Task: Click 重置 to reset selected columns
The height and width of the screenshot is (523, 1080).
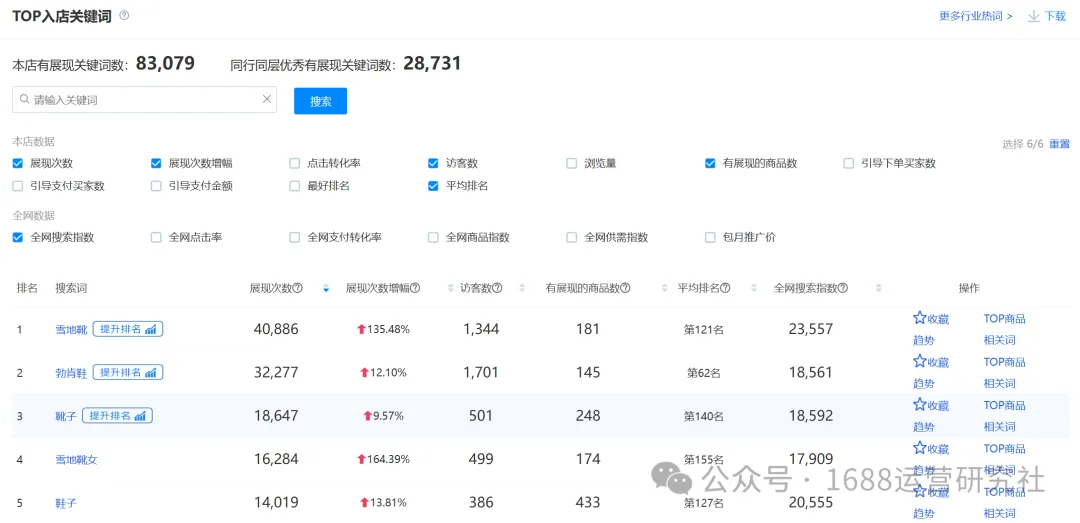Action: point(1059,144)
